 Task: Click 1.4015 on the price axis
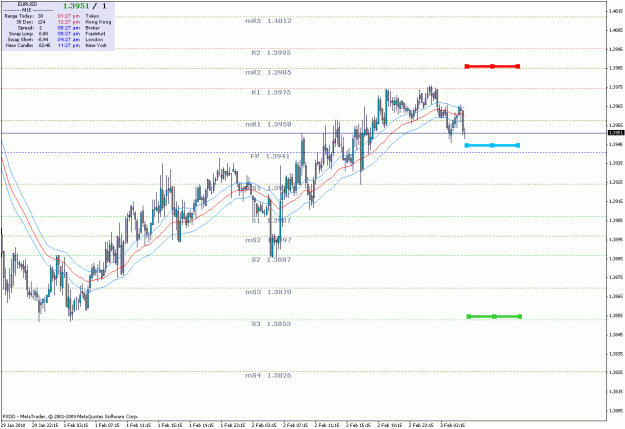pos(616,11)
